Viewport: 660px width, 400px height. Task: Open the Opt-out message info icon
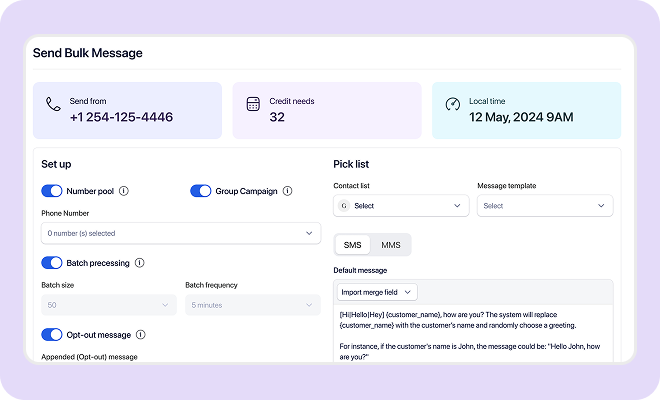[141, 334]
